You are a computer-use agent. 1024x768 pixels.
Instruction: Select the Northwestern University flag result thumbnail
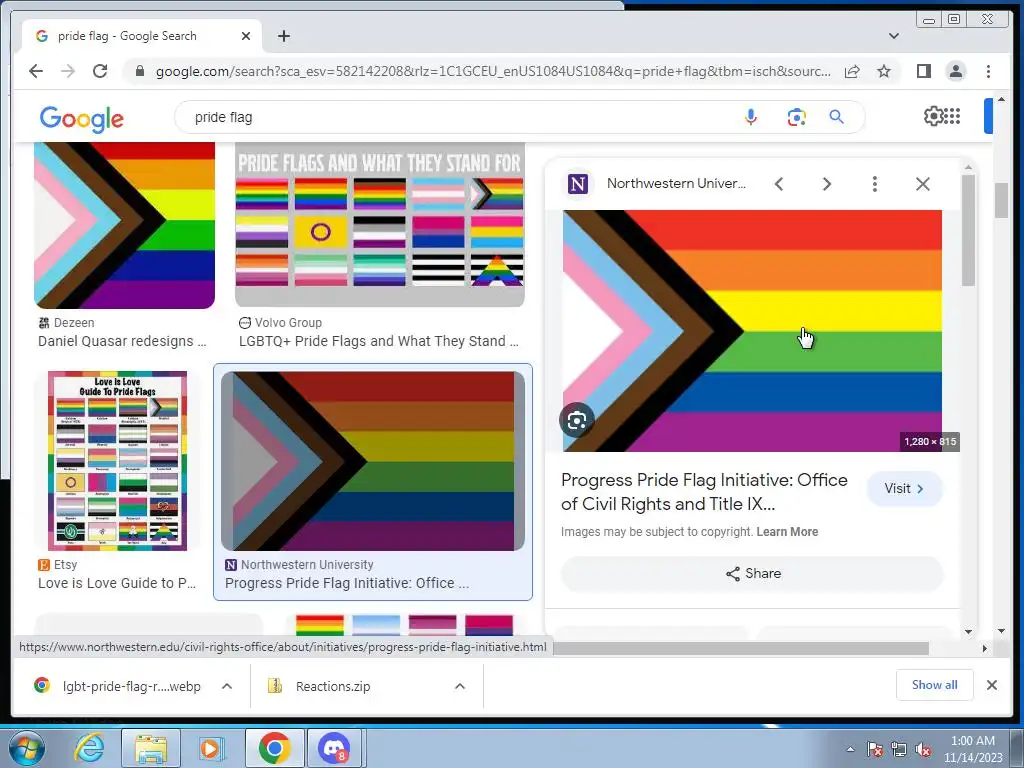[373, 461]
